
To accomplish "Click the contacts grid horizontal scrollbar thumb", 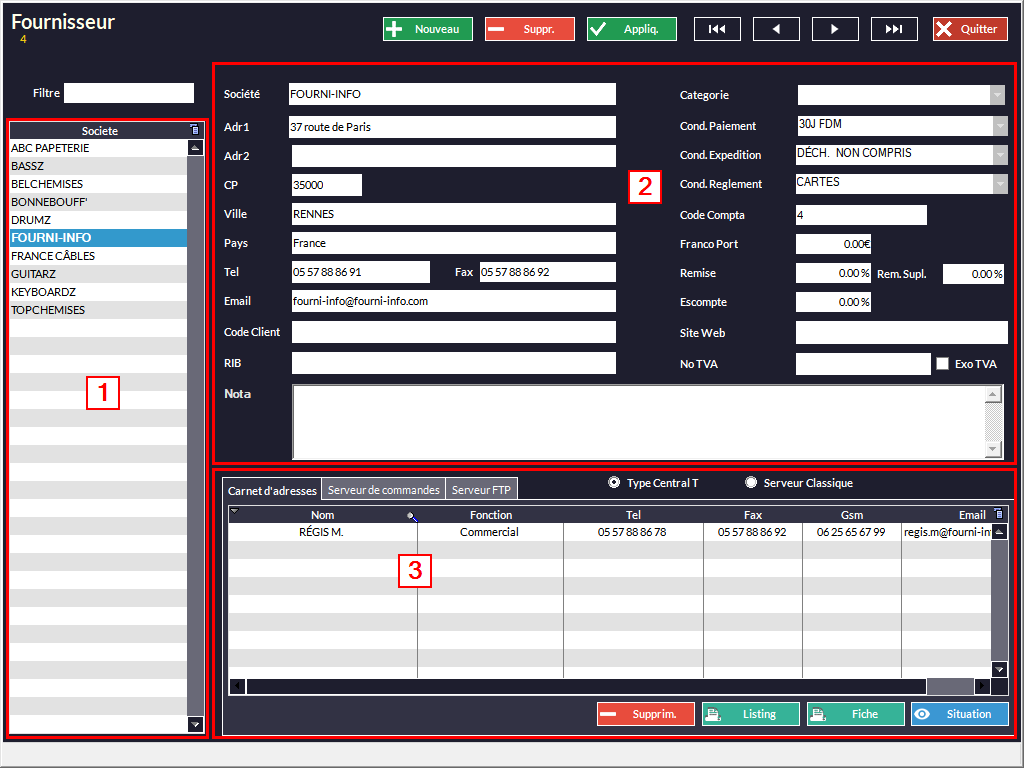I will coord(949,686).
